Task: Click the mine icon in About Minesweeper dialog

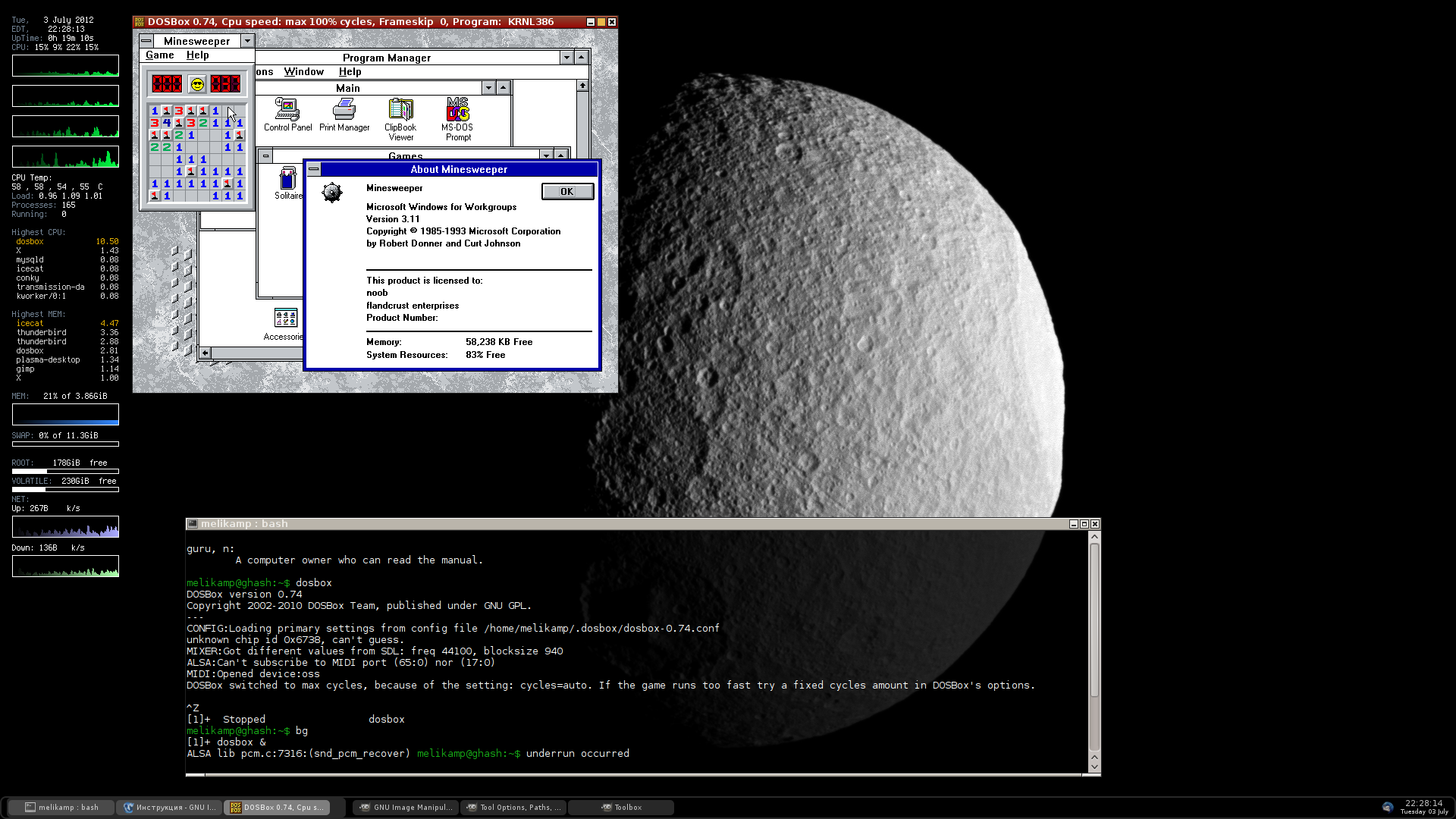Action: coord(331,192)
